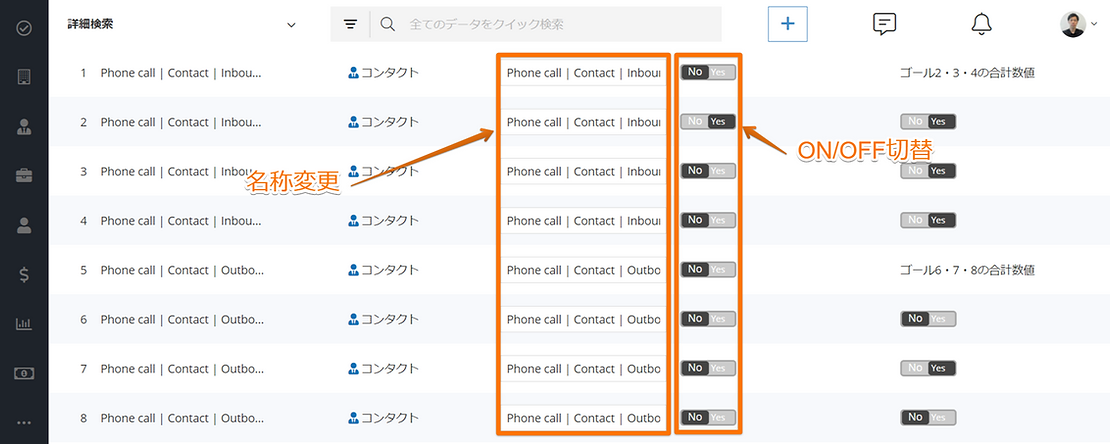
Task: Open the dollar sign sidebar icon
Action: tap(24, 275)
